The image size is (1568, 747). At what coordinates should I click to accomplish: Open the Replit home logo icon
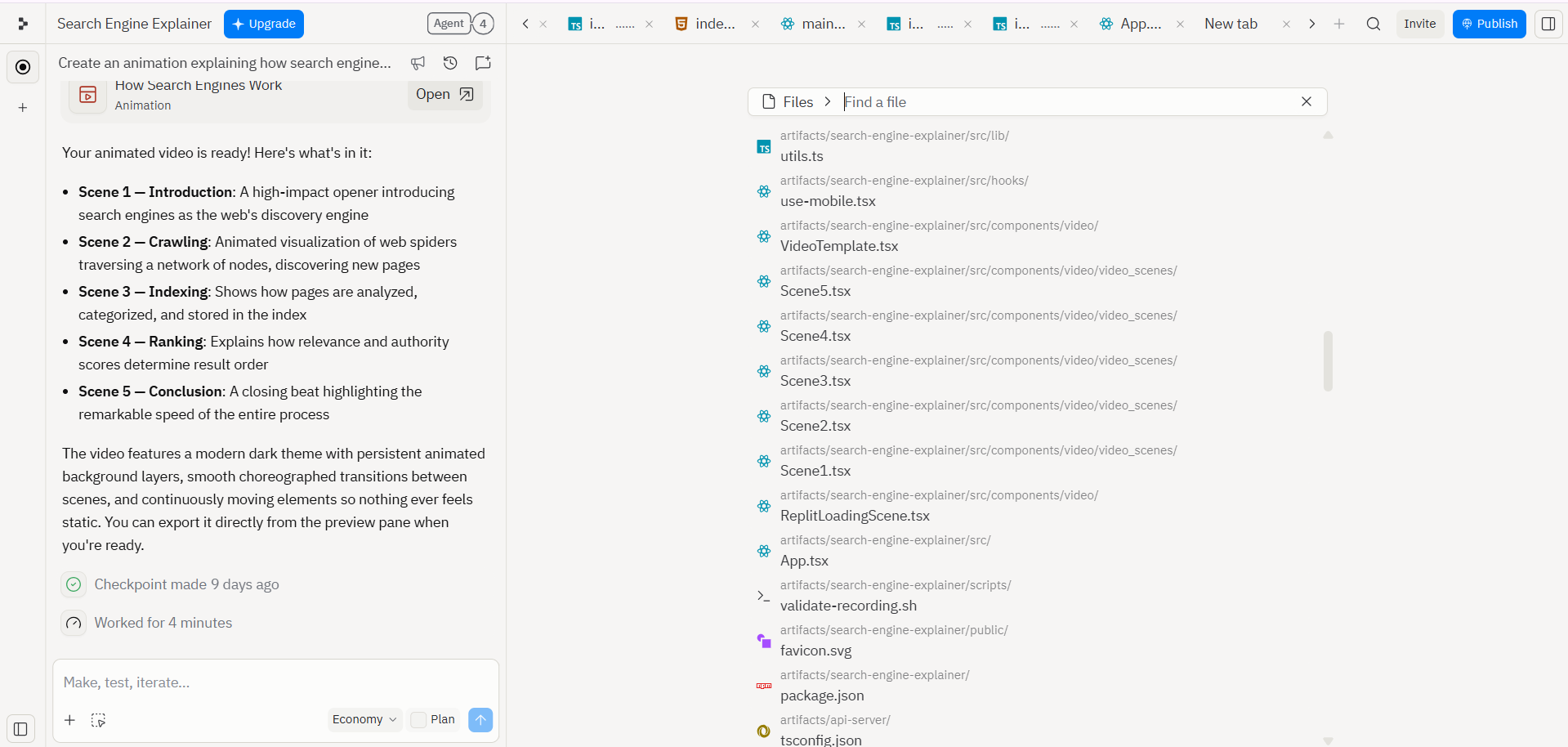coord(23,24)
